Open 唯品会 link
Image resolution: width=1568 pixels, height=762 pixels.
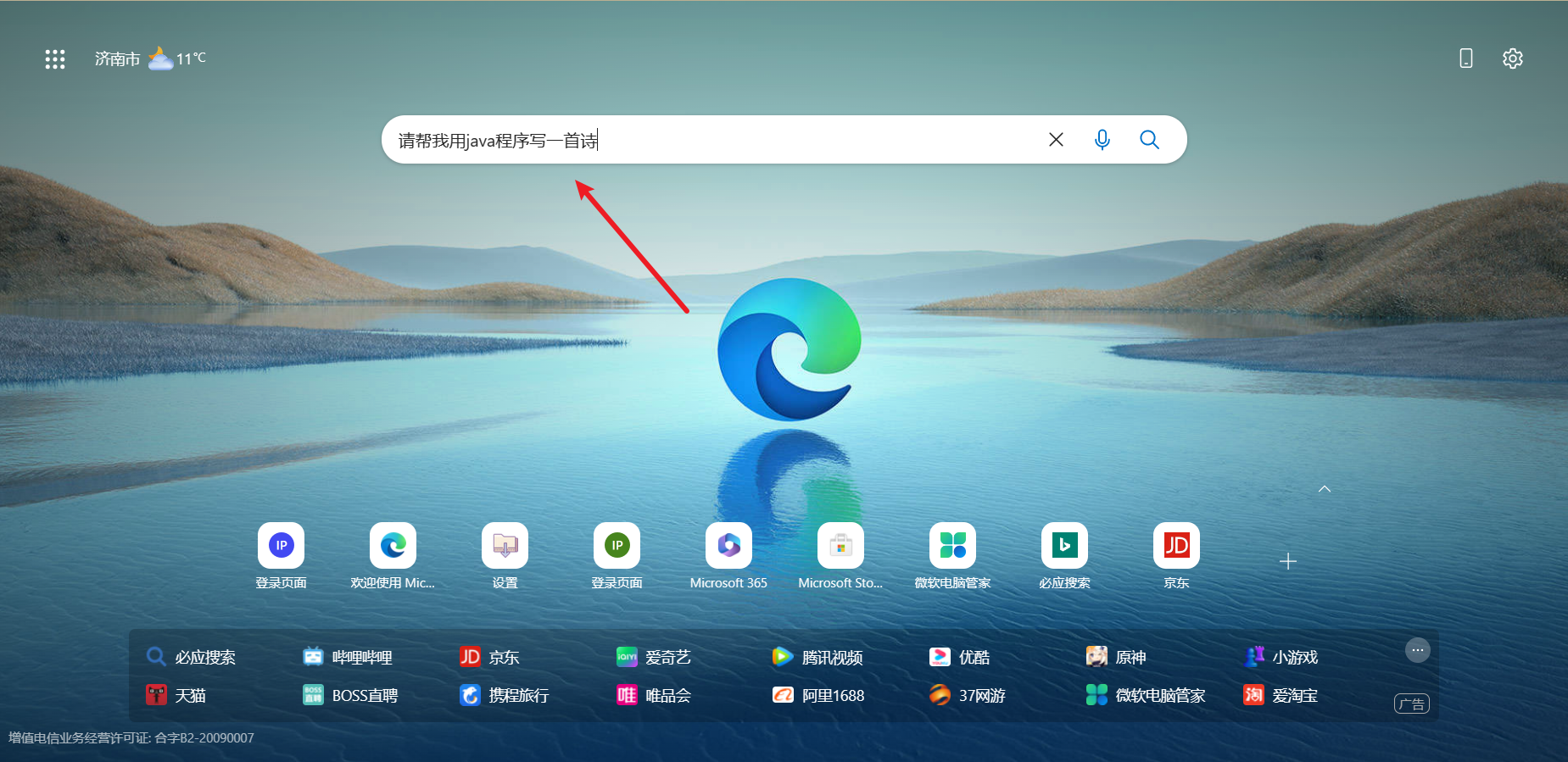654,695
